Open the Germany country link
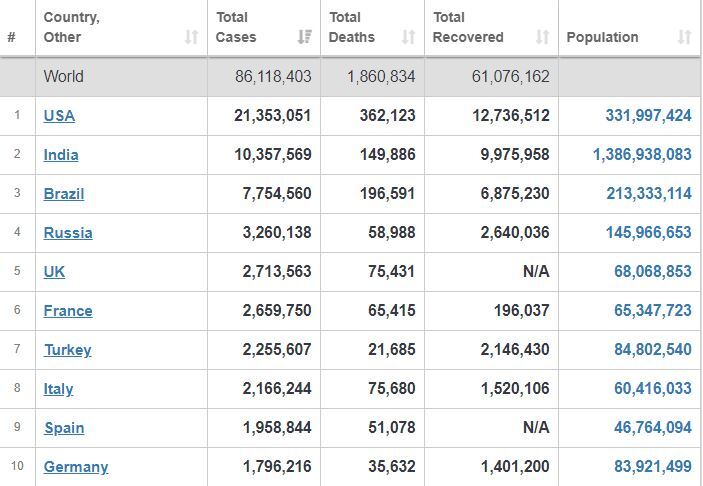This screenshot has width=703, height=486. [x=76, y=467]
